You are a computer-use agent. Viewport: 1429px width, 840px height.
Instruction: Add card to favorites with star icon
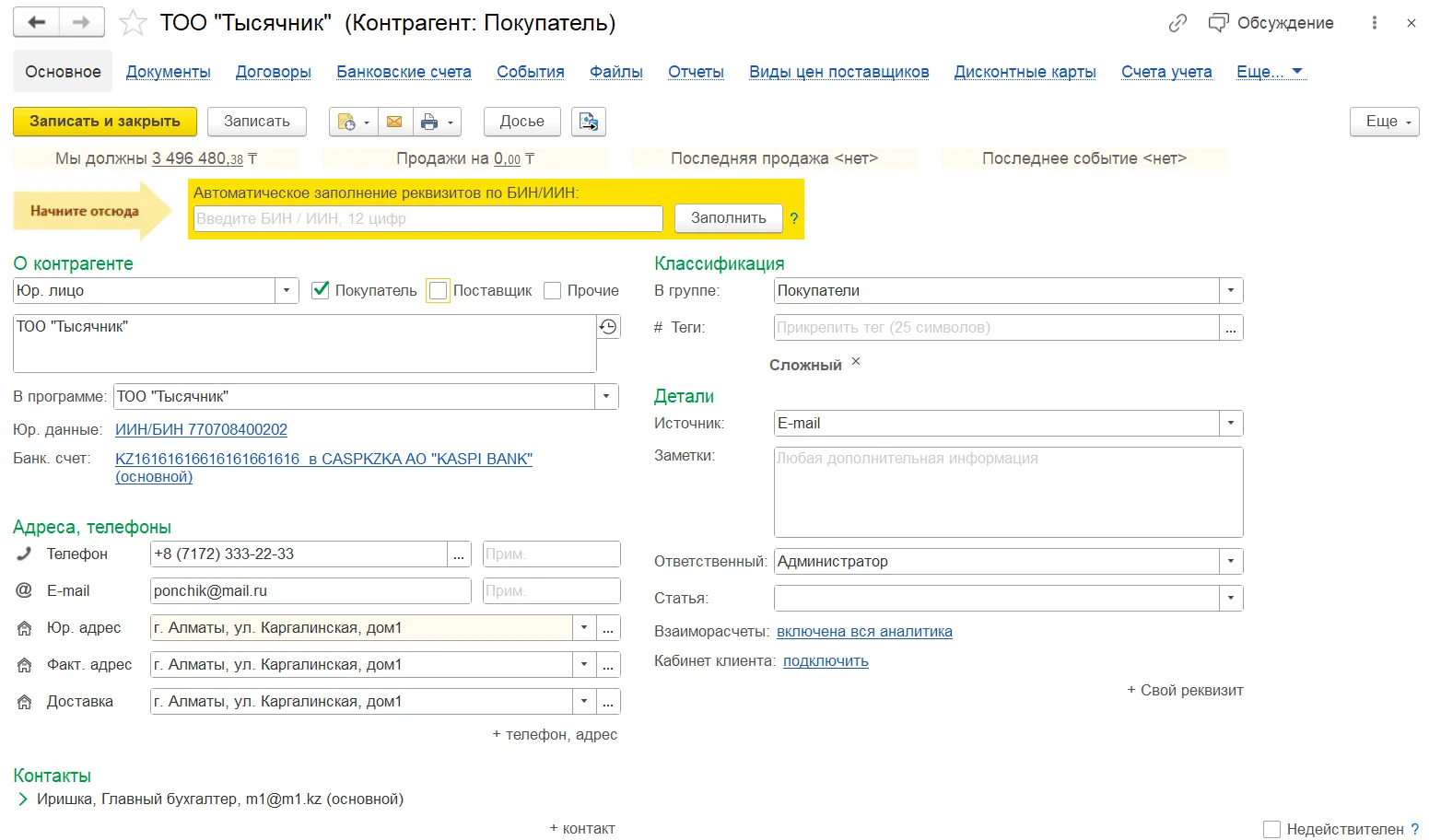coord(134,23)
